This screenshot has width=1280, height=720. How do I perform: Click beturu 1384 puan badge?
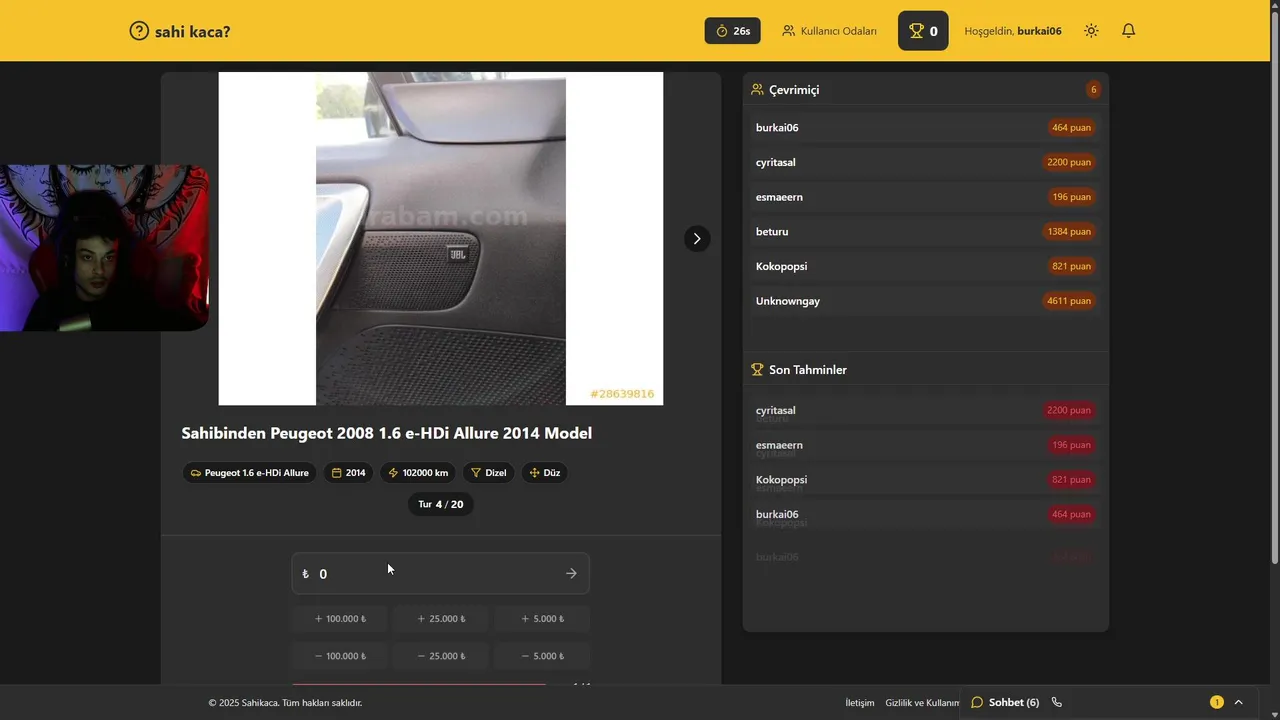click(1069, 232)
